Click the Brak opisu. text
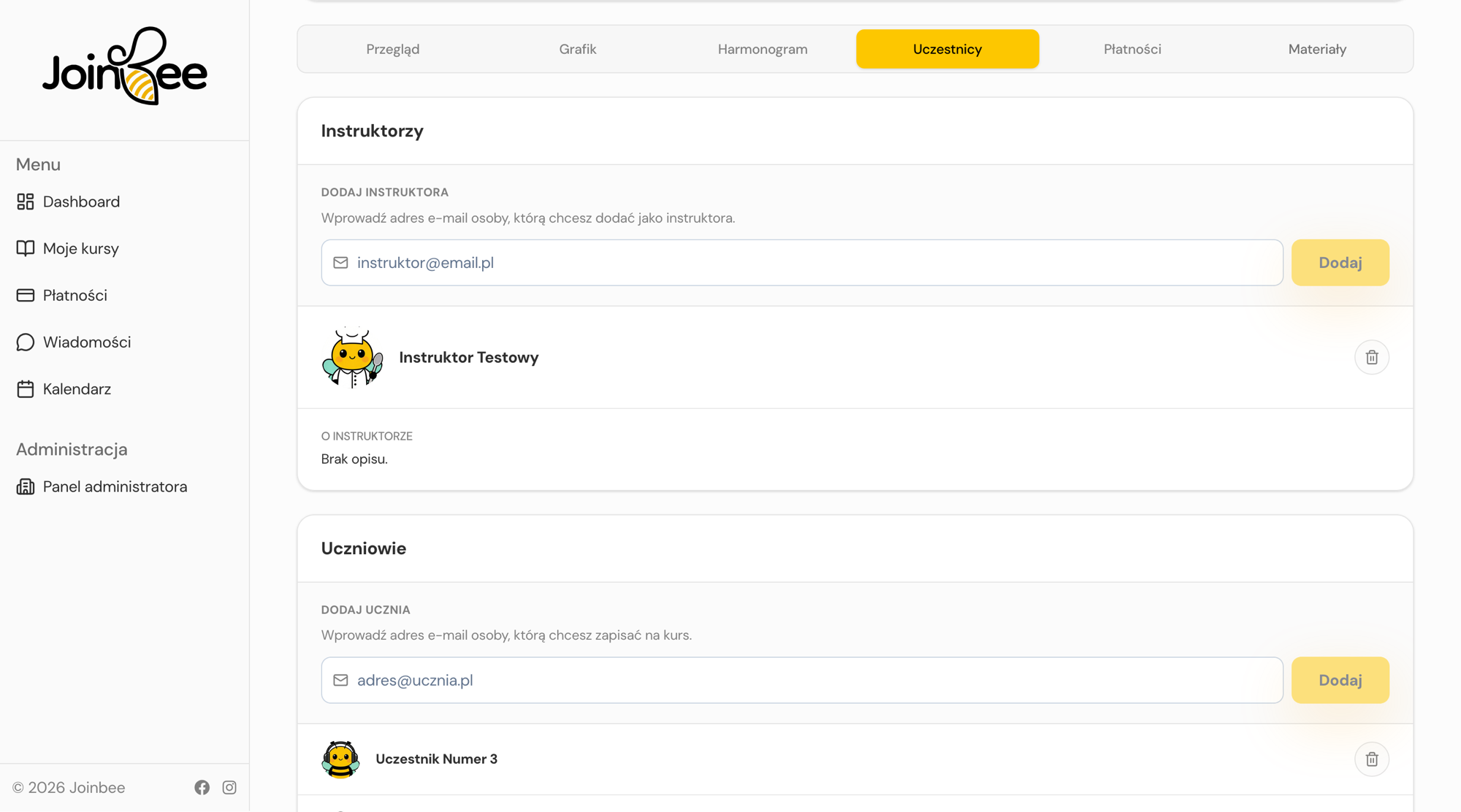The image size is (1461, 812). coord(354,459)
